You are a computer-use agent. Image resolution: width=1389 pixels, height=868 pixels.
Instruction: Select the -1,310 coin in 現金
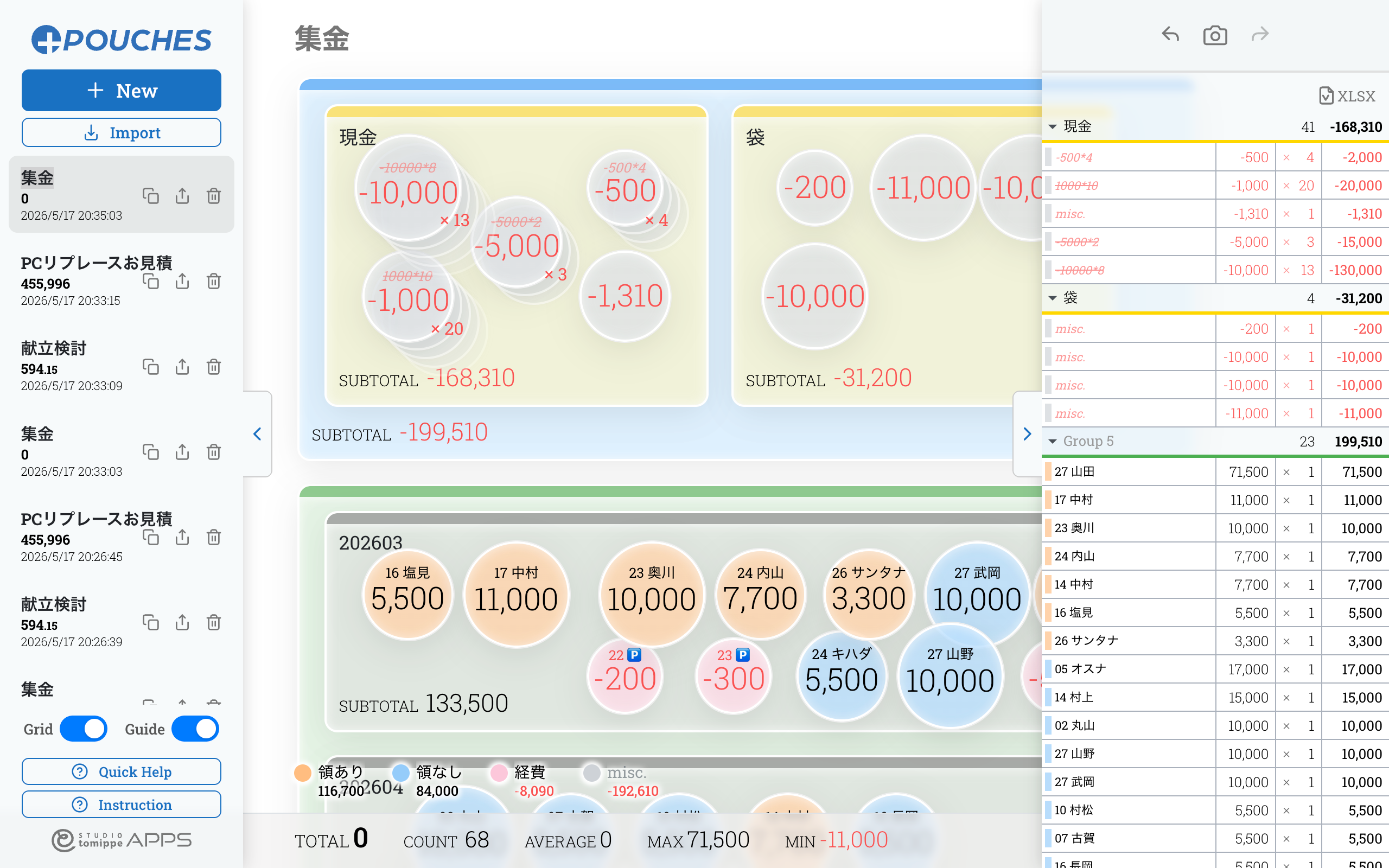(x=625, y=297)
